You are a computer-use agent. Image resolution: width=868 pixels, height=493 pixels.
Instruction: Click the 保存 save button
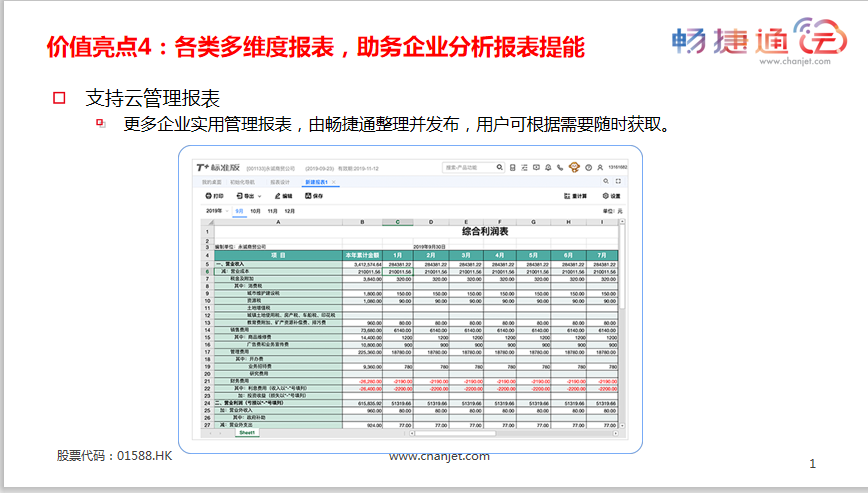point(314,196)
